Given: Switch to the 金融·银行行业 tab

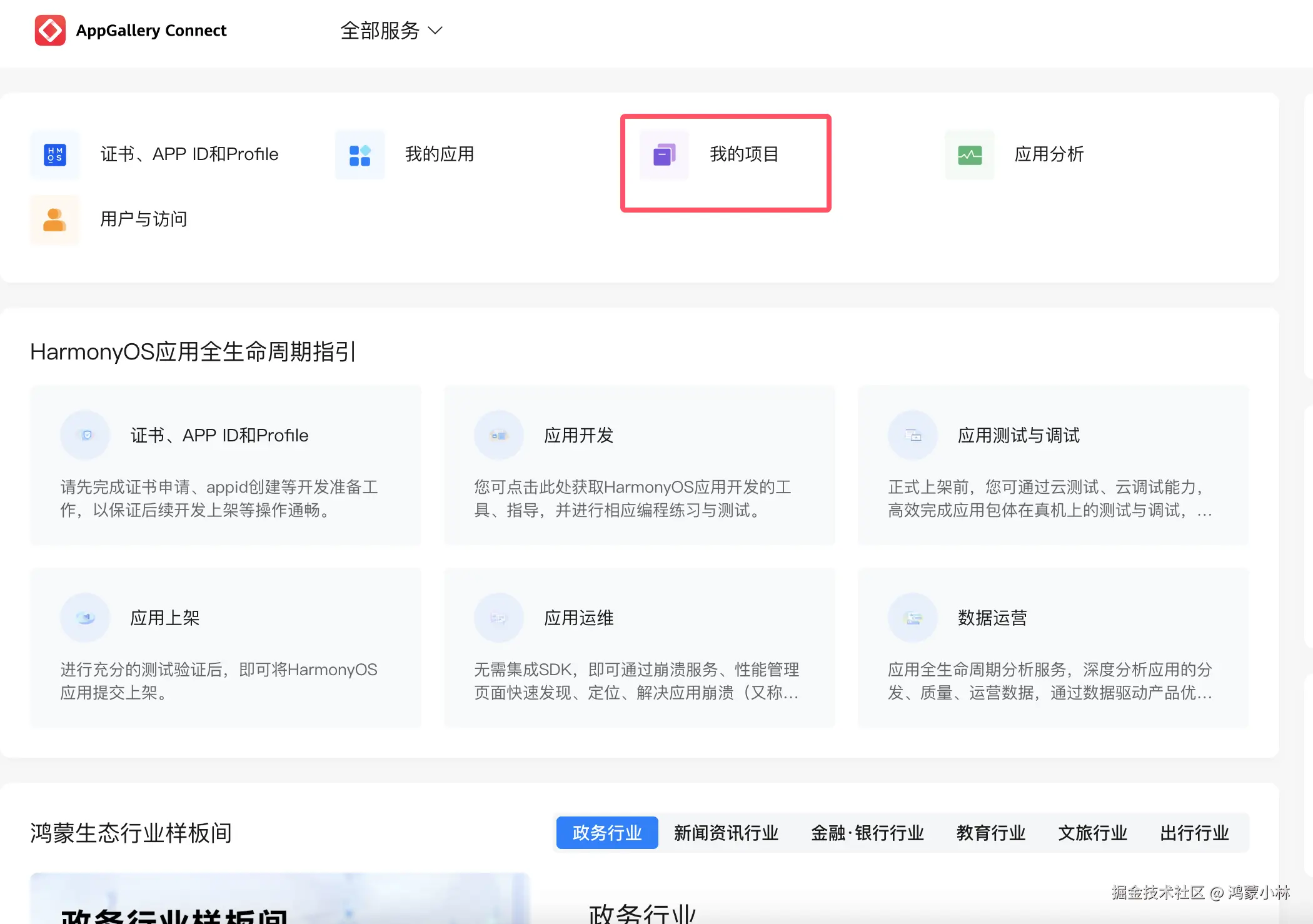Looking at the screenshot, I should click(x=867, y=833).
